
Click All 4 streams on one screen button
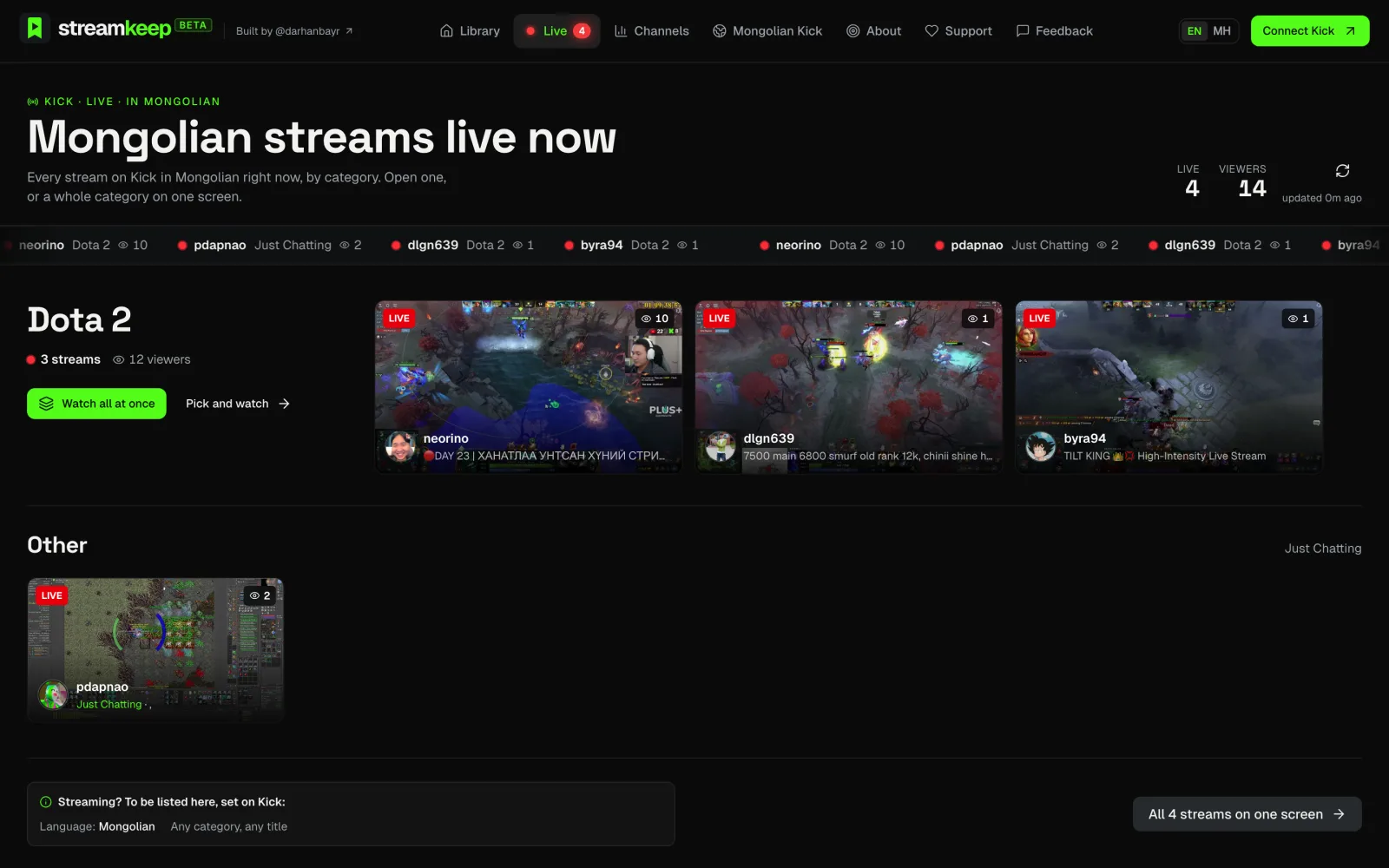pos(1247,814)
